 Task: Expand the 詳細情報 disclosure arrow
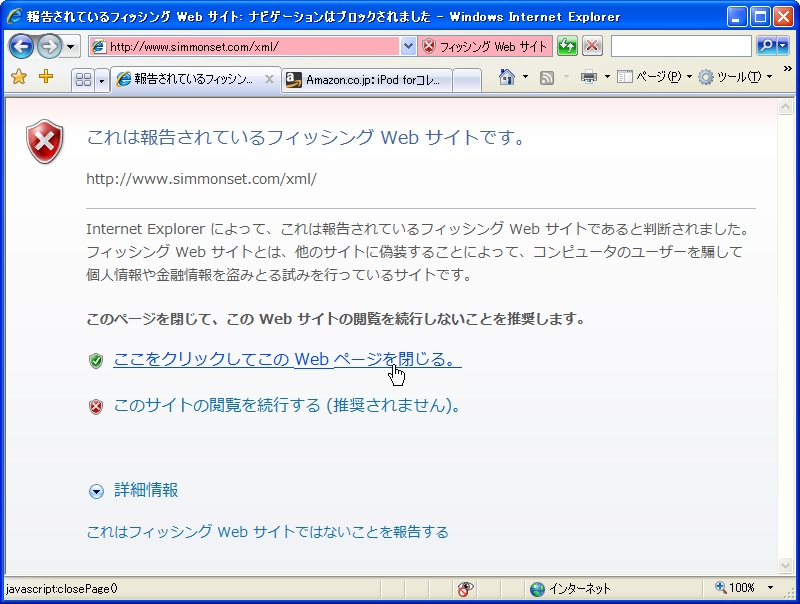click(96, 491)
